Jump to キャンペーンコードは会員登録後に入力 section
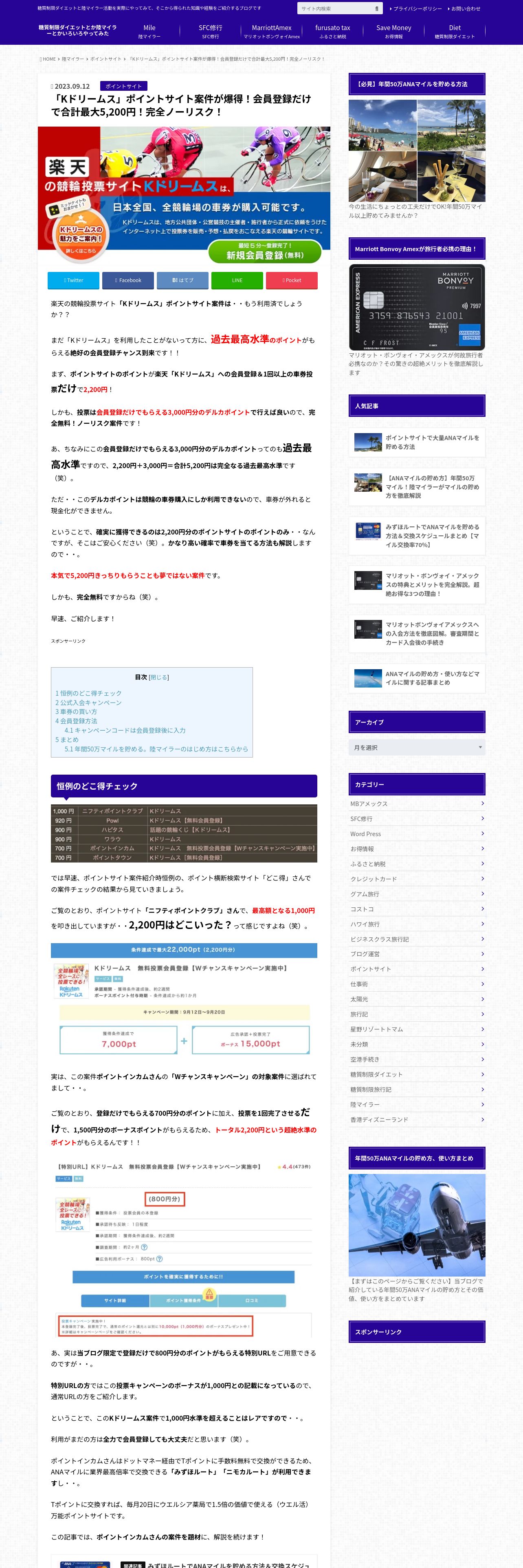The image size is (523, 1568). (x=125, y=730)
